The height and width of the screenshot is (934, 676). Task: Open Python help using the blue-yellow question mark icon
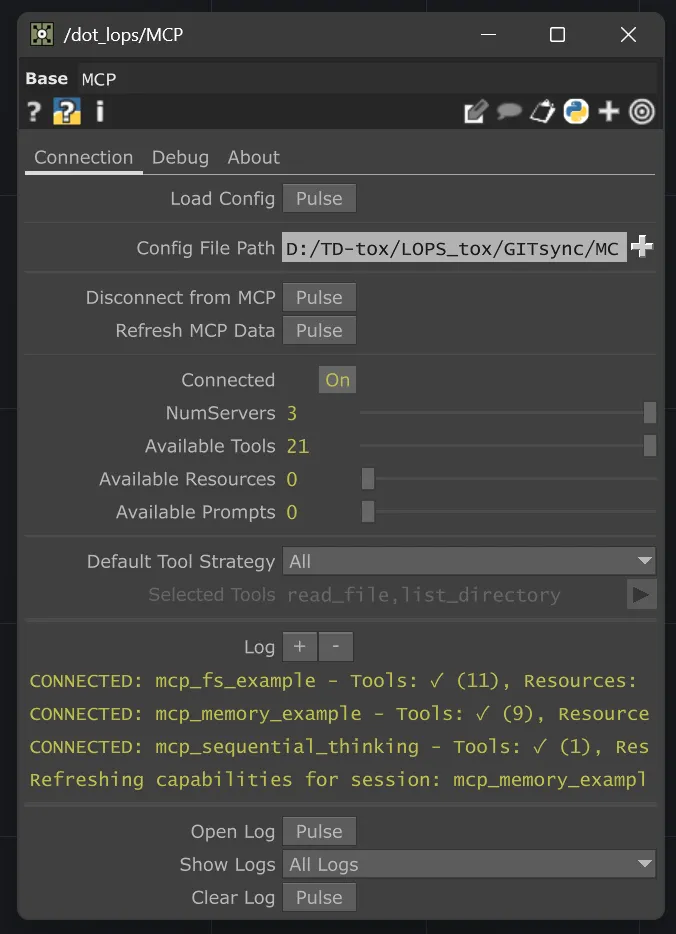tap(66, 112)
